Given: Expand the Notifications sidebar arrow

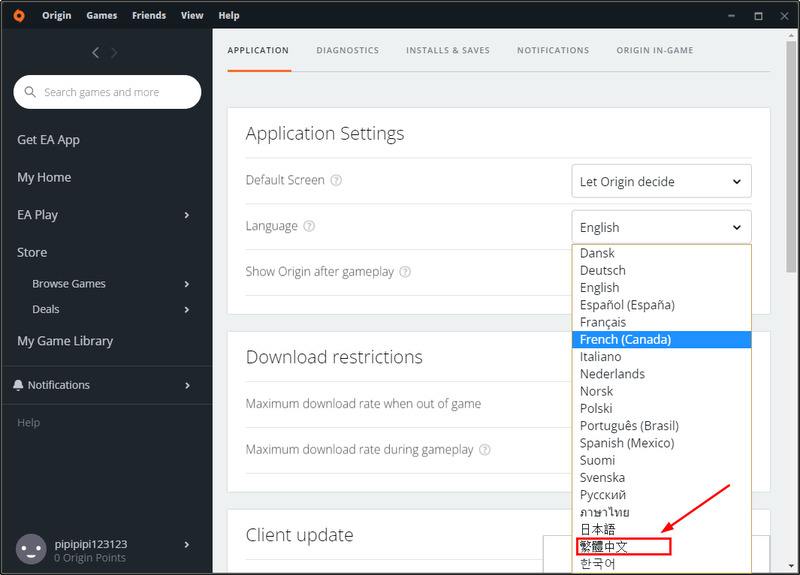Looking at the screenshot, I should pyautogui.click(x=187, y=385).
